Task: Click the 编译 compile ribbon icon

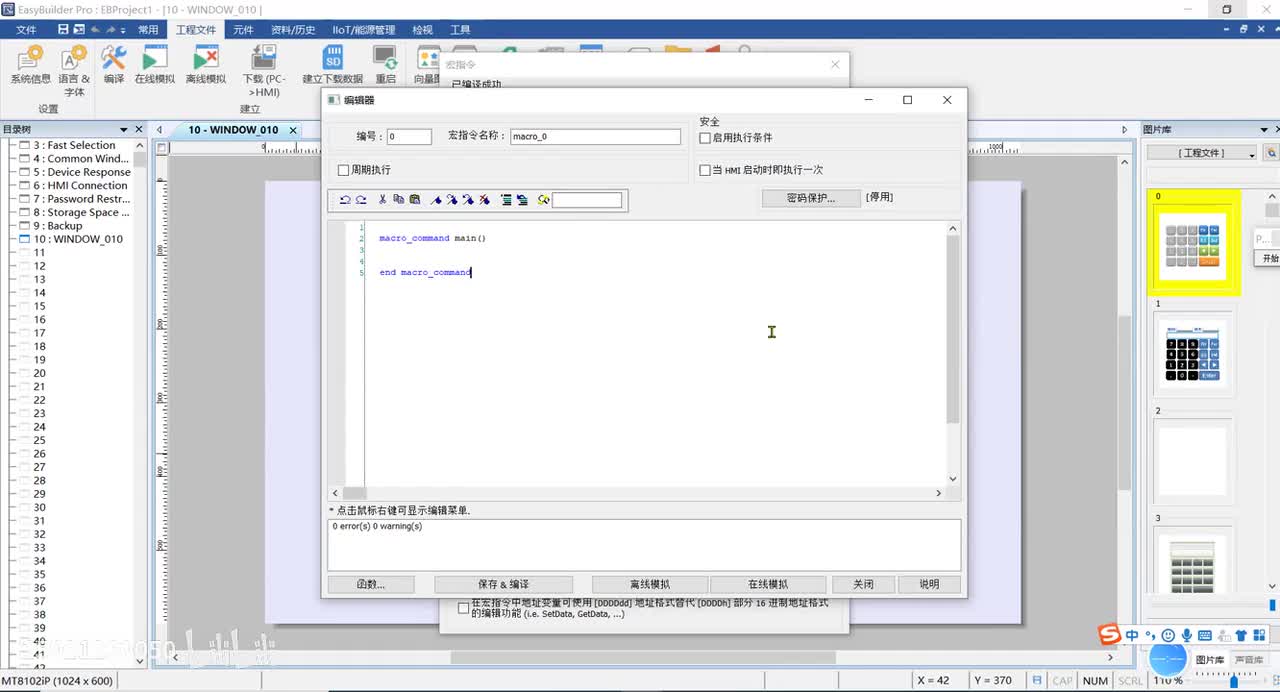Action: 114,65
